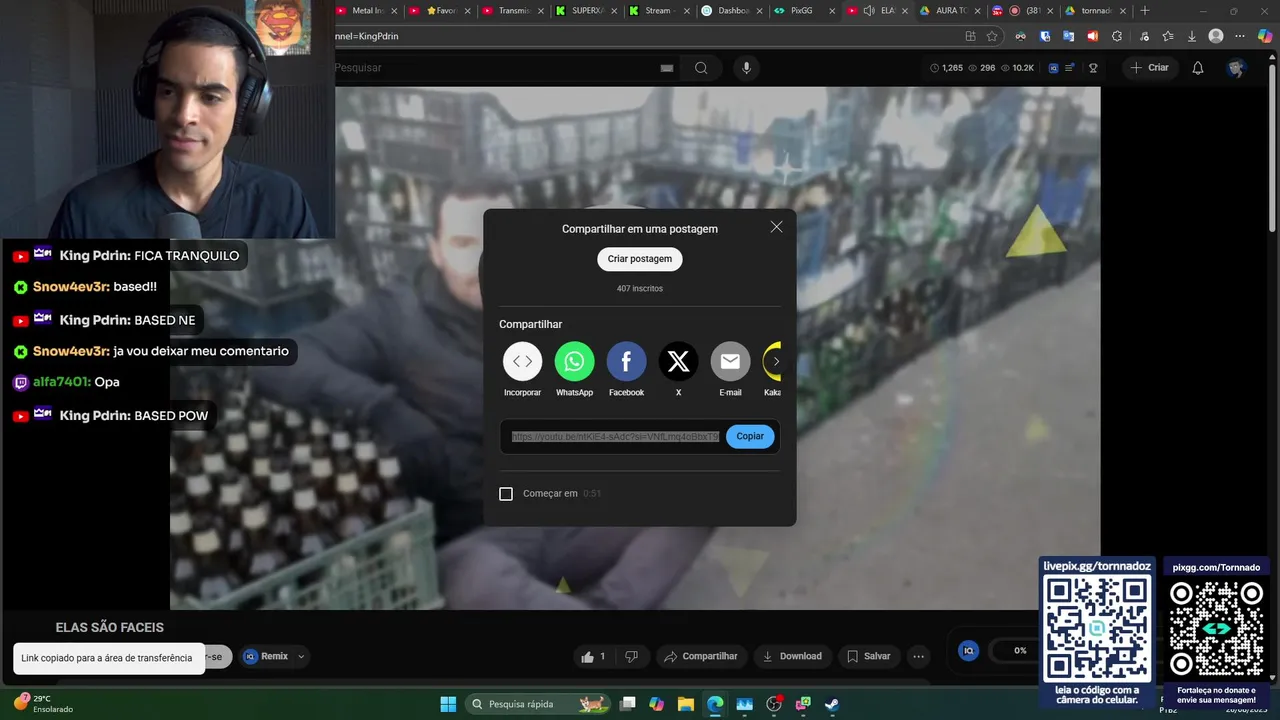Click the Pesquisa rápida taskbar search

[537, 704]
